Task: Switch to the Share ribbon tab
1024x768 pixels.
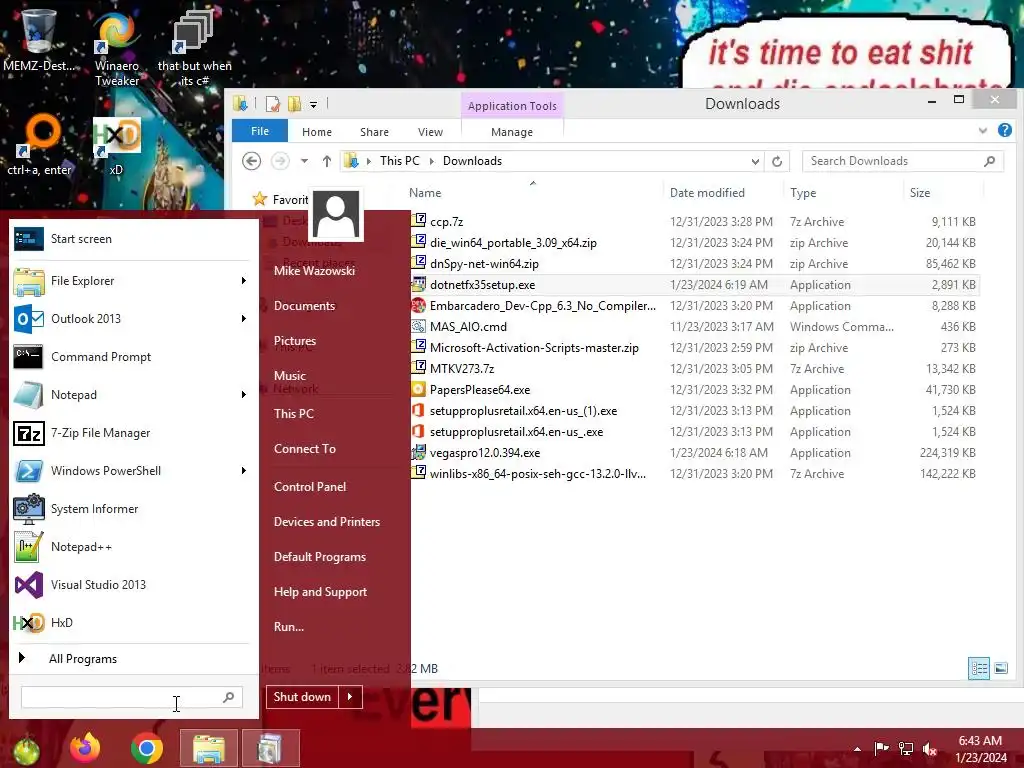Action: 374,132
